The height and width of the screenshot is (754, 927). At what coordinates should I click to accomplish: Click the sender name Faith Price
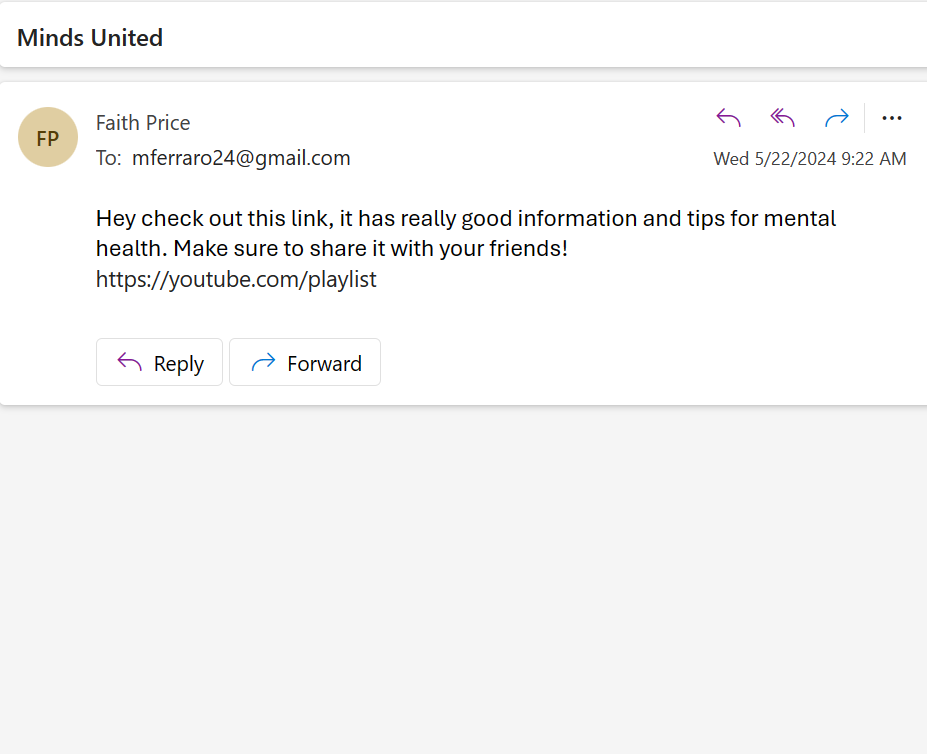coord(143,123)
